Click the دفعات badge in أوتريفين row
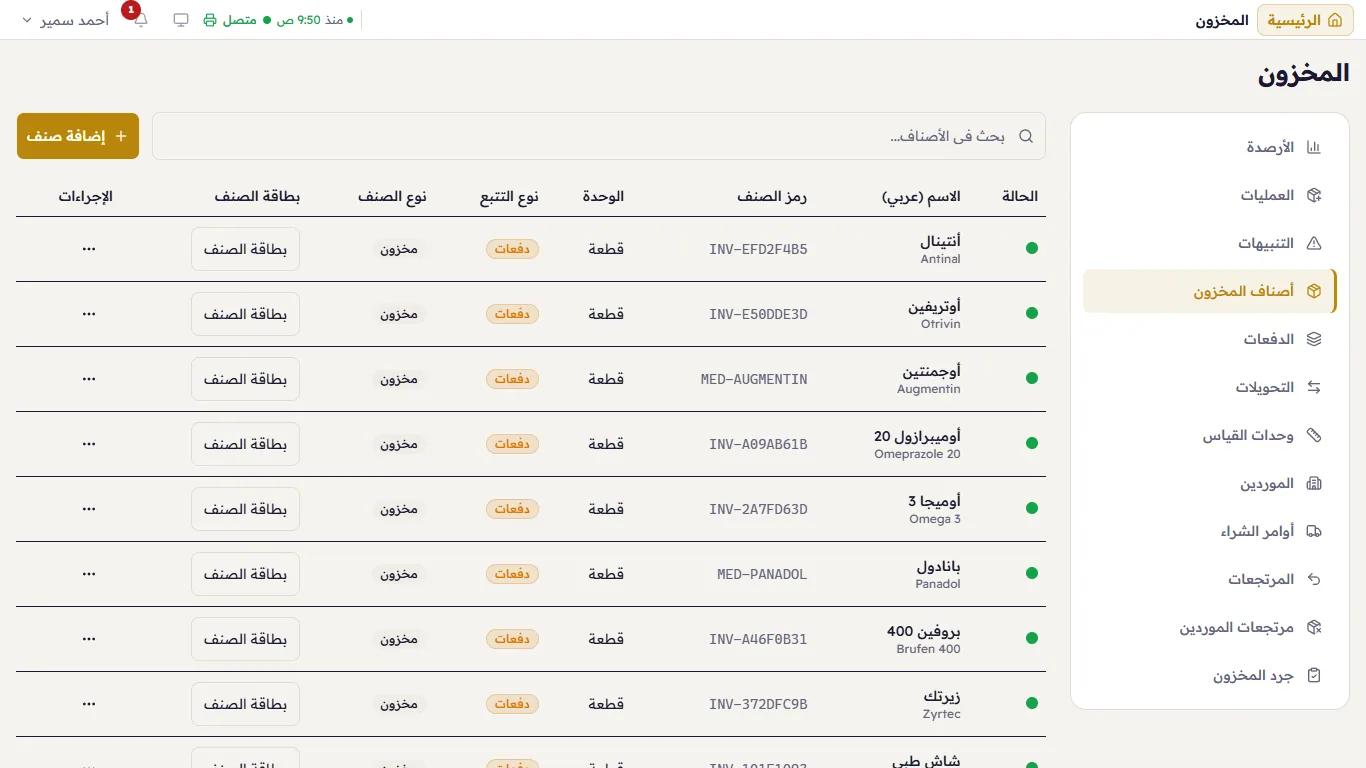The image size is (1366, 768). 512,314
